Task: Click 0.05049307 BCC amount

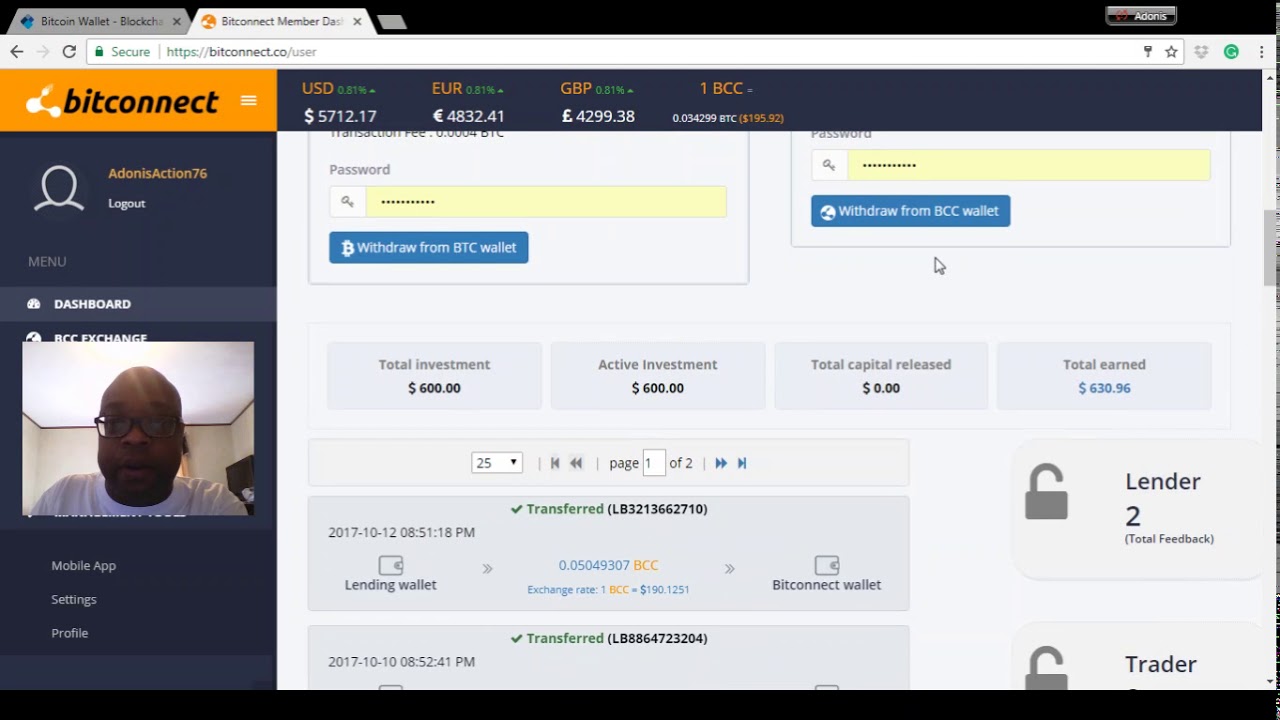Action: tap(608, 565)
